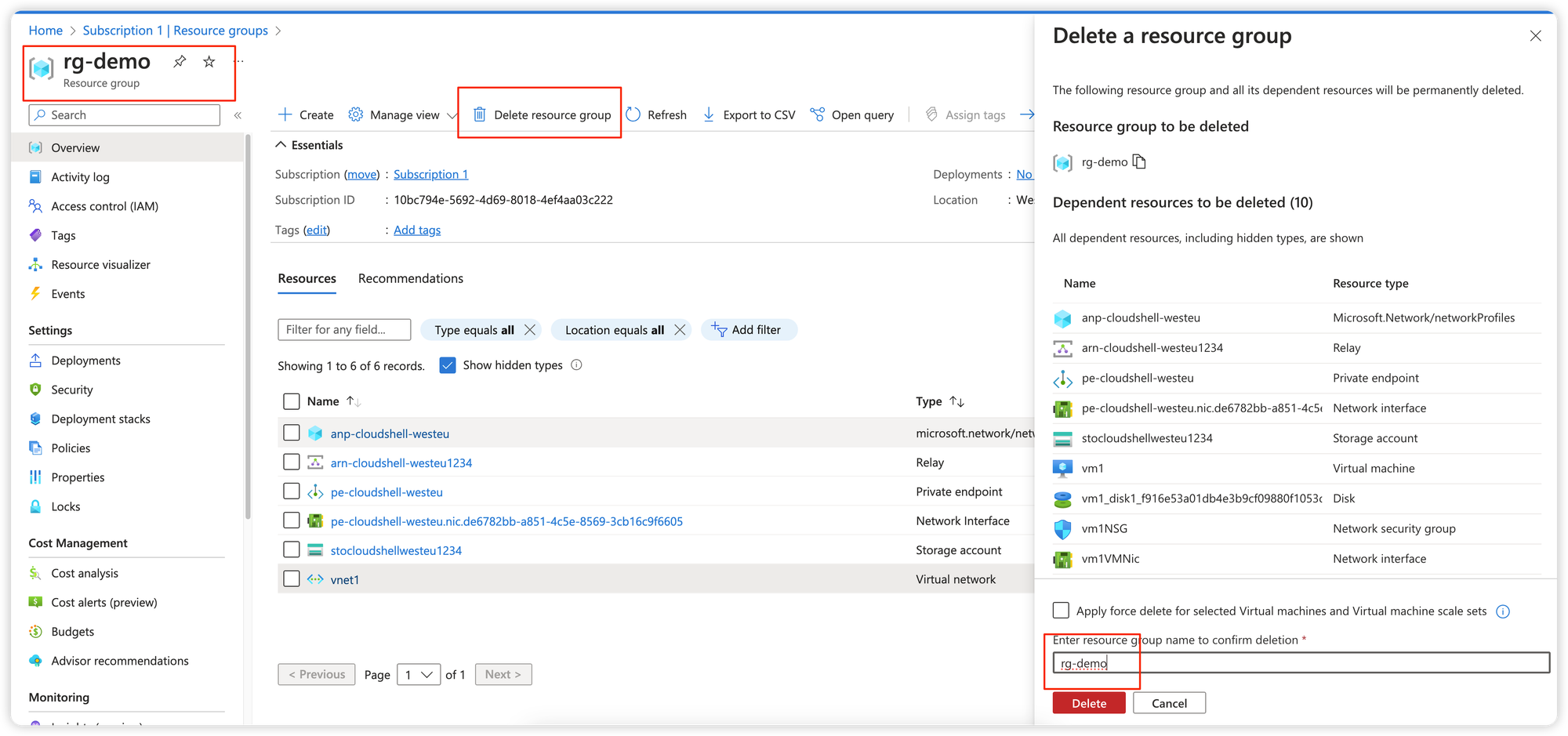Click Export to CSV download icon
The width and height of the screenshot is (1568, 736).
[x=709, y=114]
